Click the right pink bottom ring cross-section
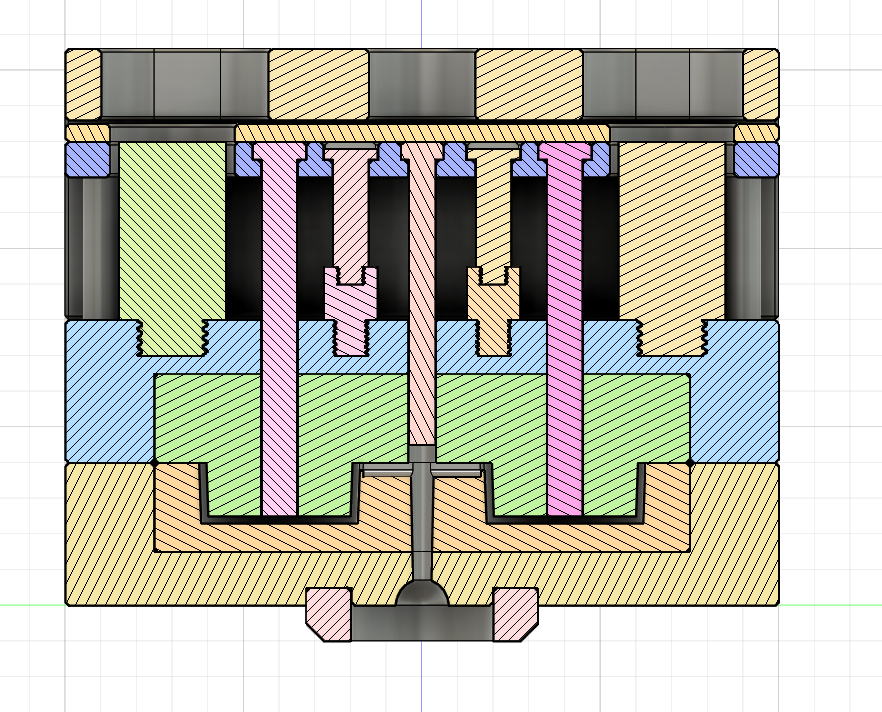 [516, 614]
